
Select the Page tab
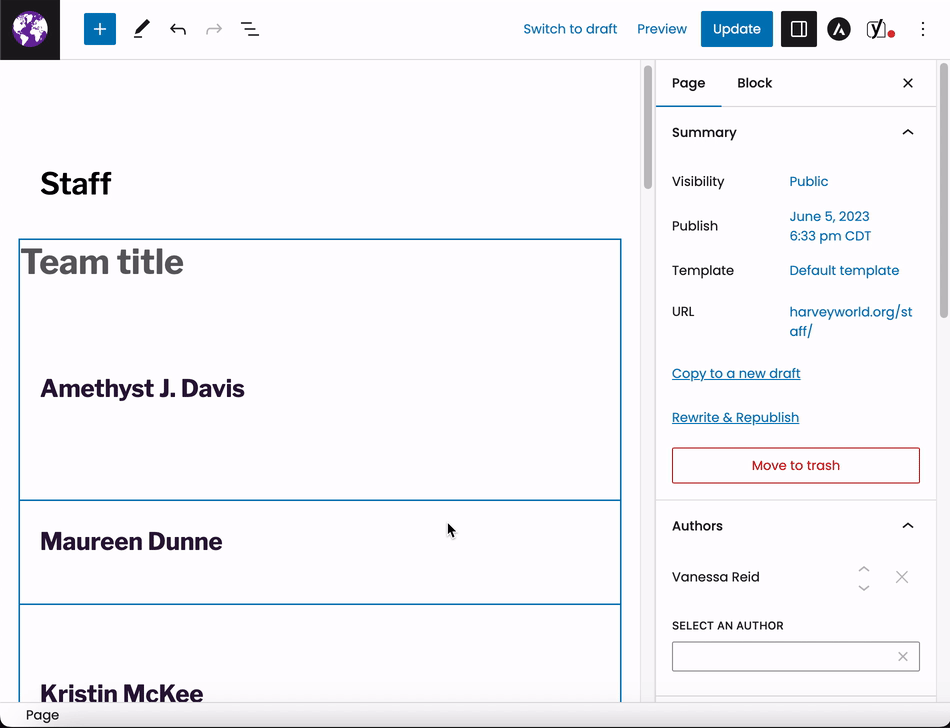tap(688, 83)
